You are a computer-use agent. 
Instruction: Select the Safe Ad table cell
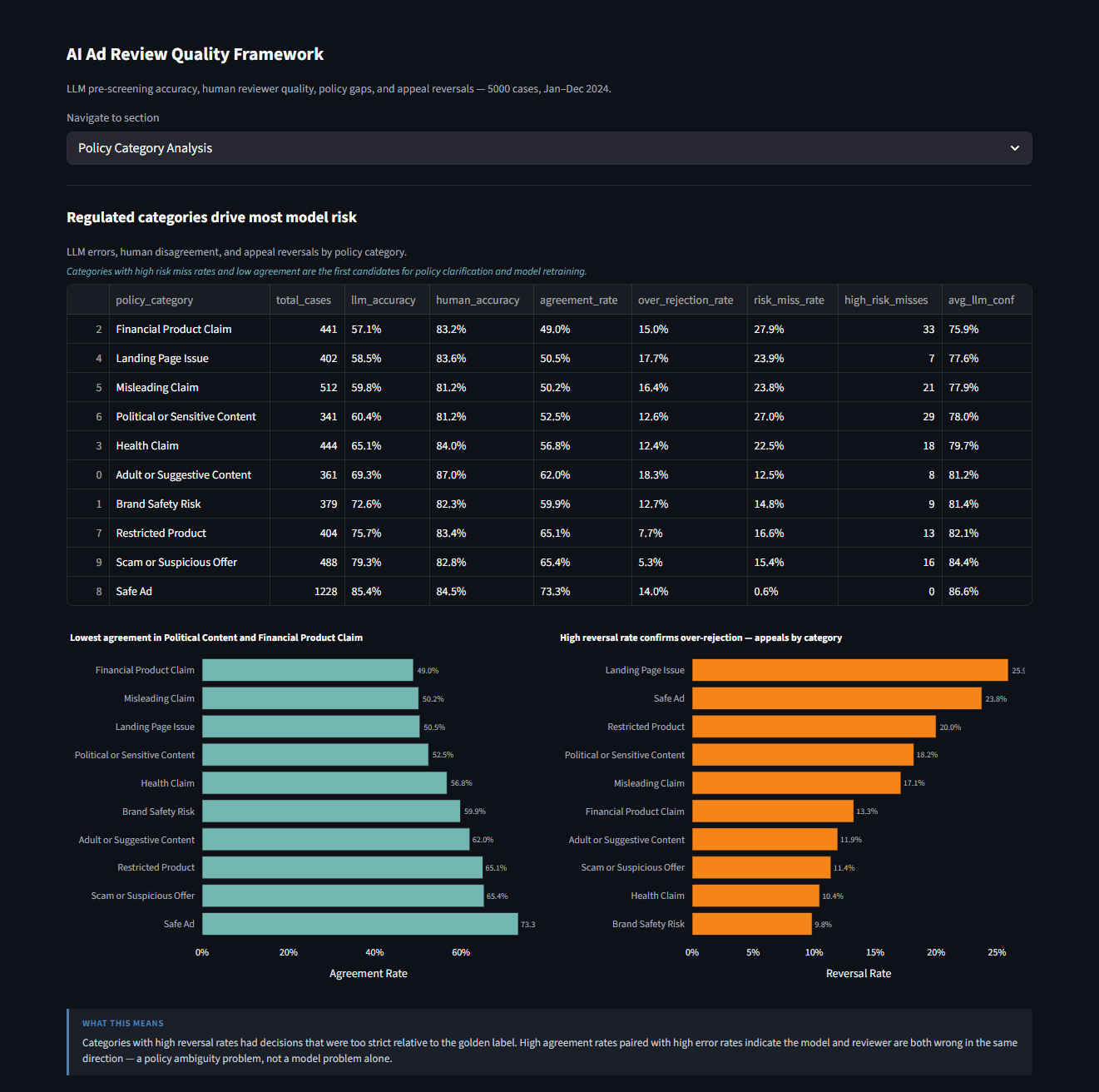pos(189,591)
